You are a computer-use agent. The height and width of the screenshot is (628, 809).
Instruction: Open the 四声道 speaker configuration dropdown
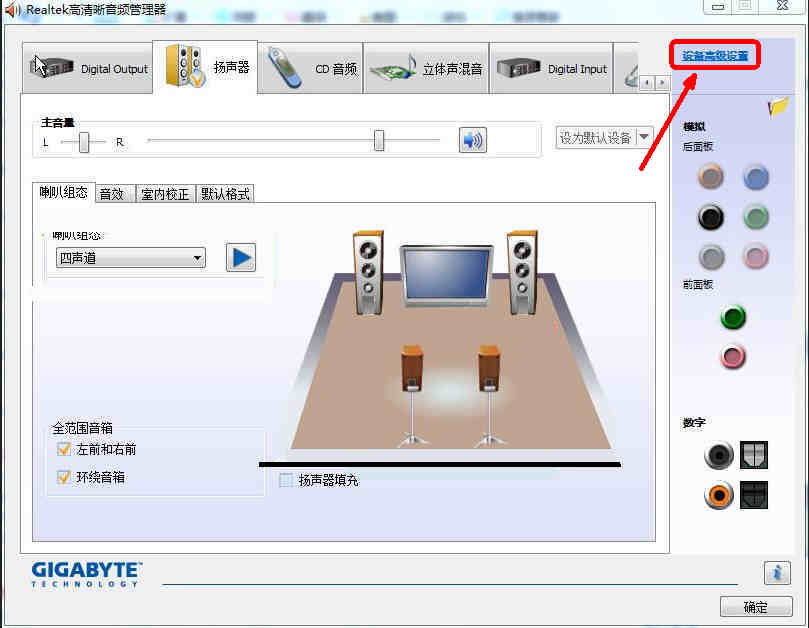pyautogui.click(x=131, y=257)
